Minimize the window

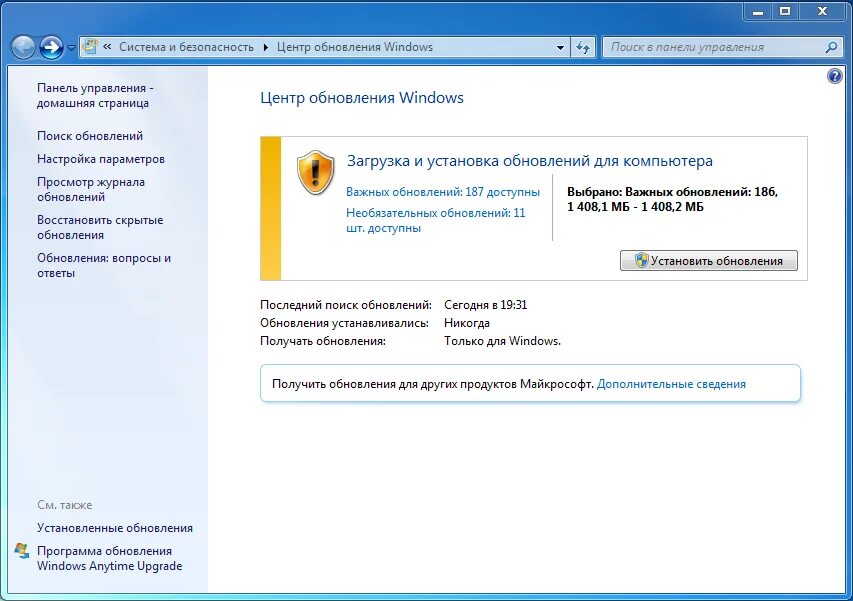coord(758,11)
